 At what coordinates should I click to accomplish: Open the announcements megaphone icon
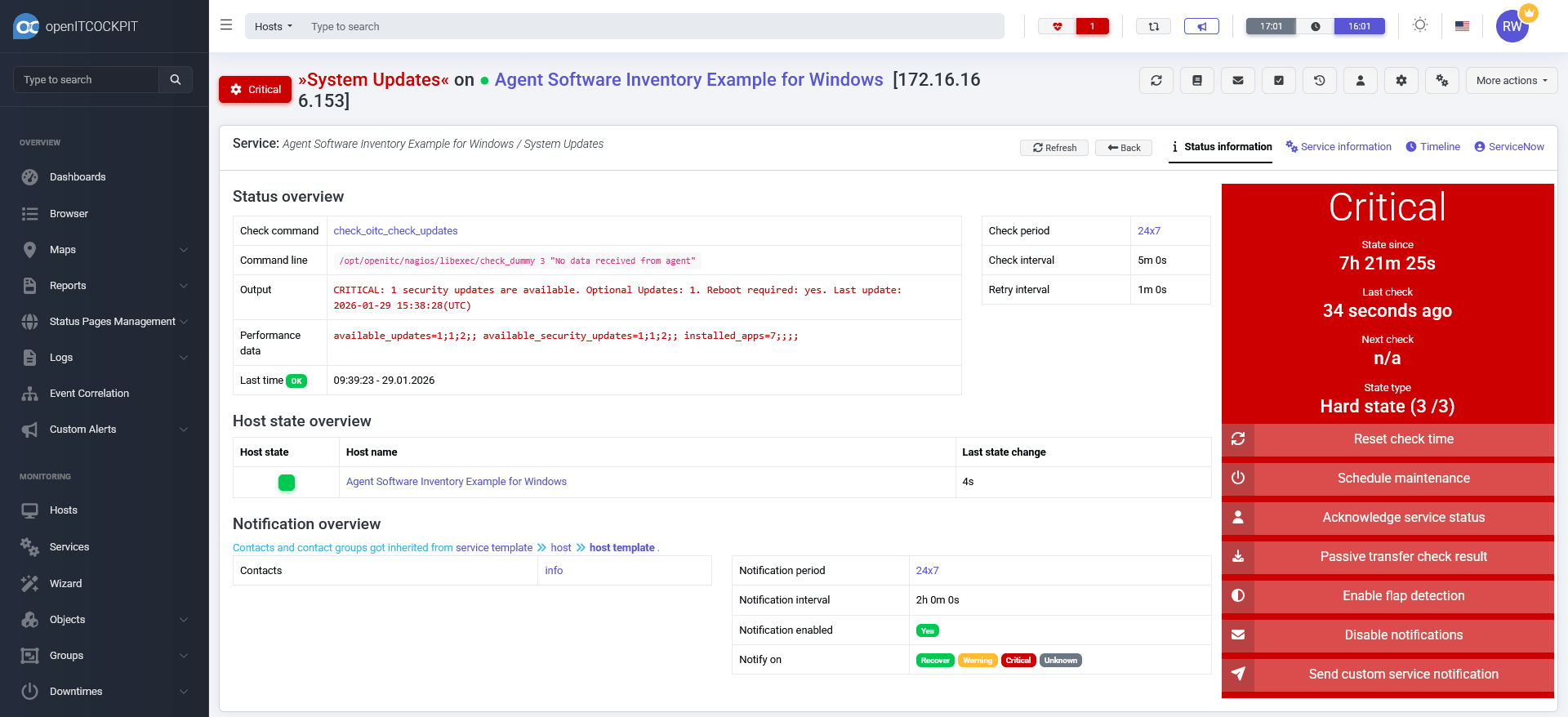click(x=1201, y=27)
